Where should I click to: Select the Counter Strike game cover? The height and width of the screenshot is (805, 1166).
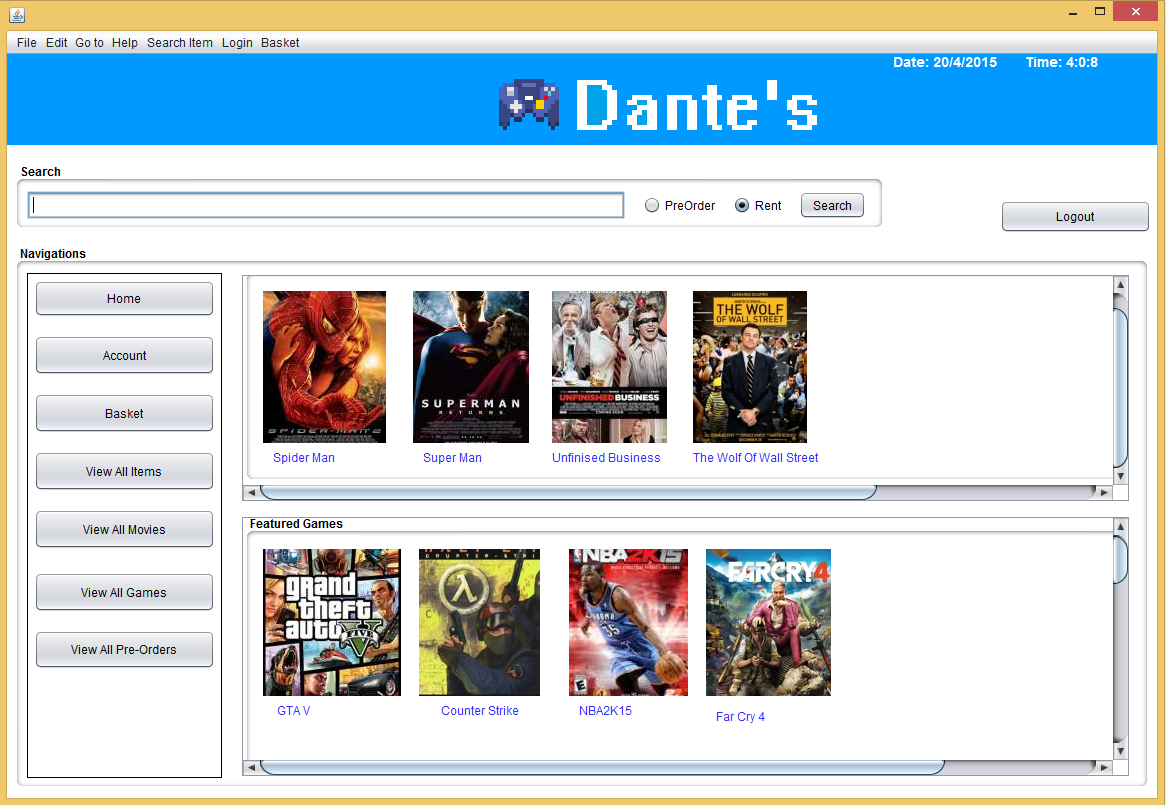pyautogui.click(x=479, y=622)
